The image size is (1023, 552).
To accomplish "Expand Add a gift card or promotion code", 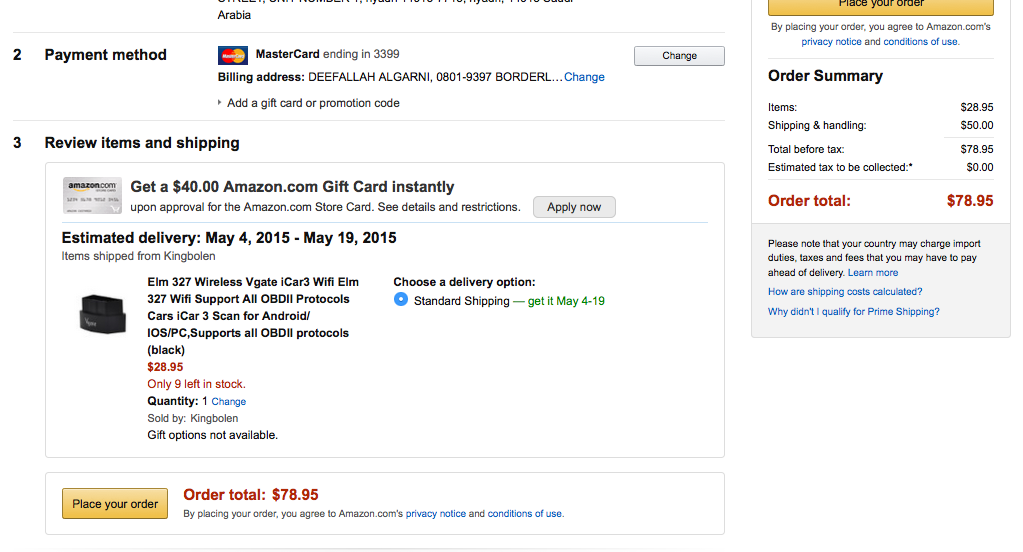I will [x=313, y=103].
